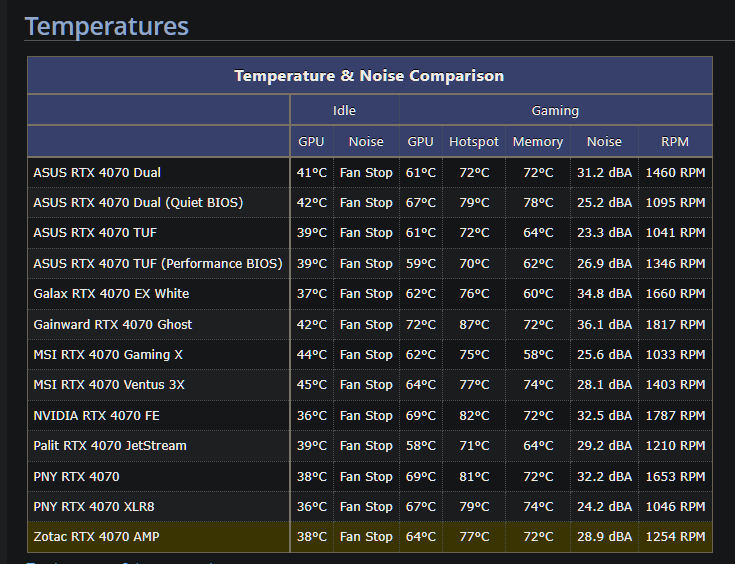Click Fan Stop in the Gainward Ghost row
This screenshot has height=564, width=735.
click(x=366, y=324)
